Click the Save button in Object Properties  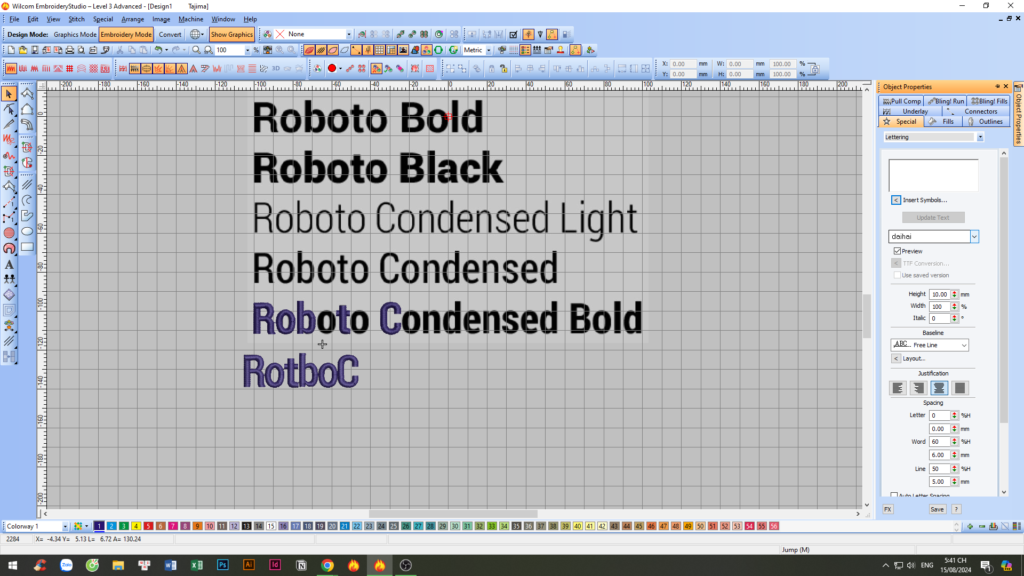(936, 509)
